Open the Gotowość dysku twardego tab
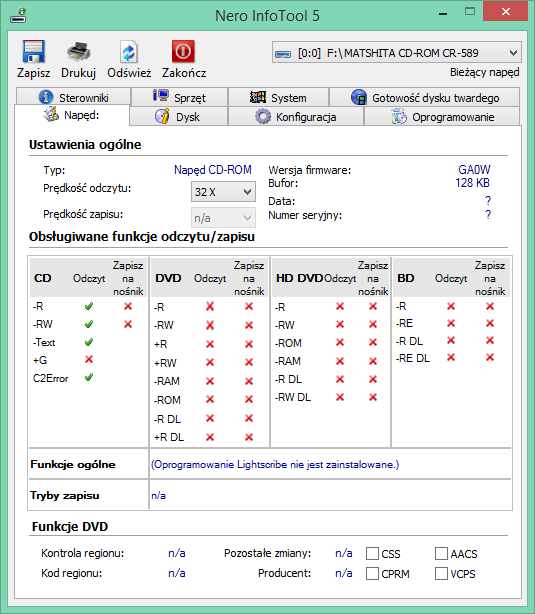535x614 pixels. (425, 97)
